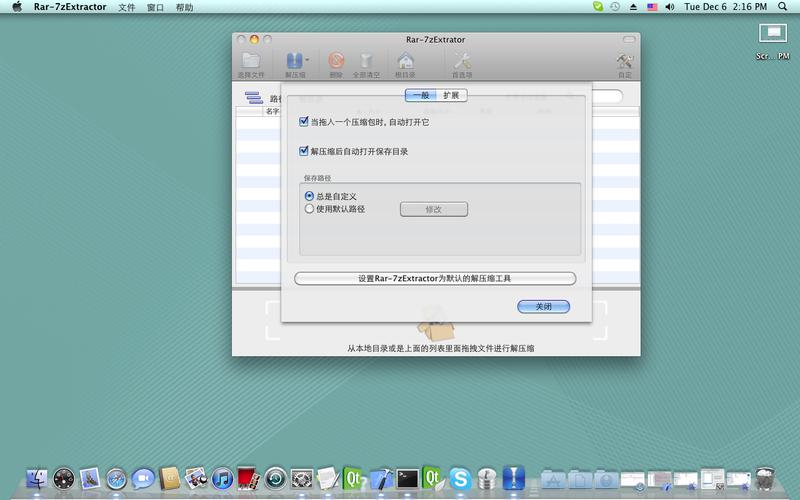
Task: Switch to the 扩展 tab
Action: tap(452, 95)
